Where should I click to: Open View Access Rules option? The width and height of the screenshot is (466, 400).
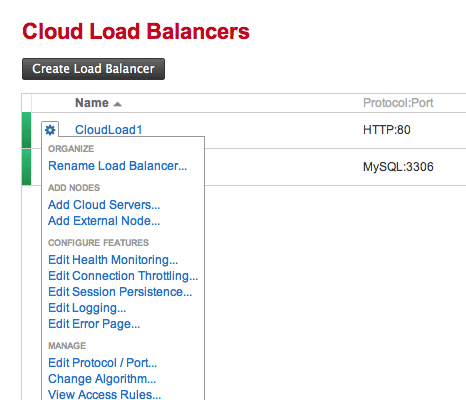105,395
